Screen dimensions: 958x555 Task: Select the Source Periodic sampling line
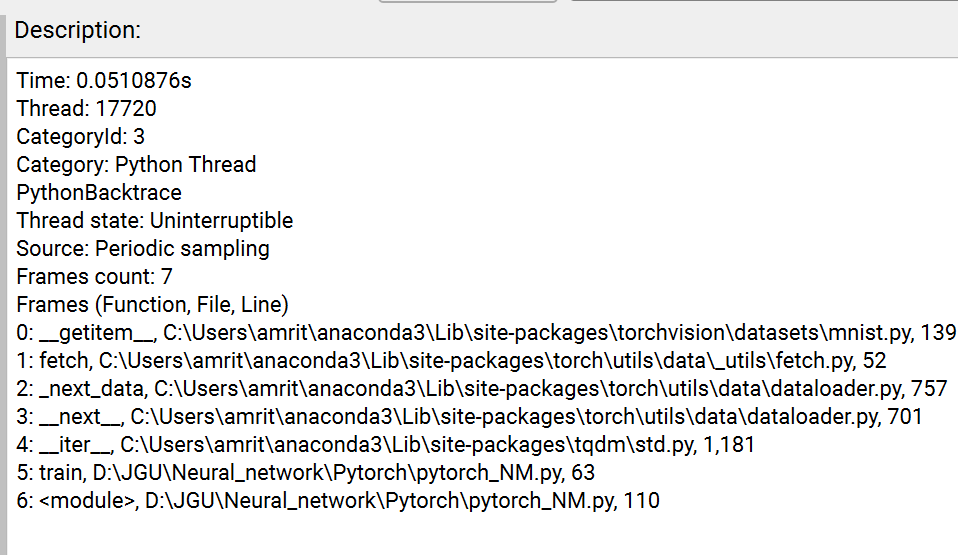pos(142,249)
